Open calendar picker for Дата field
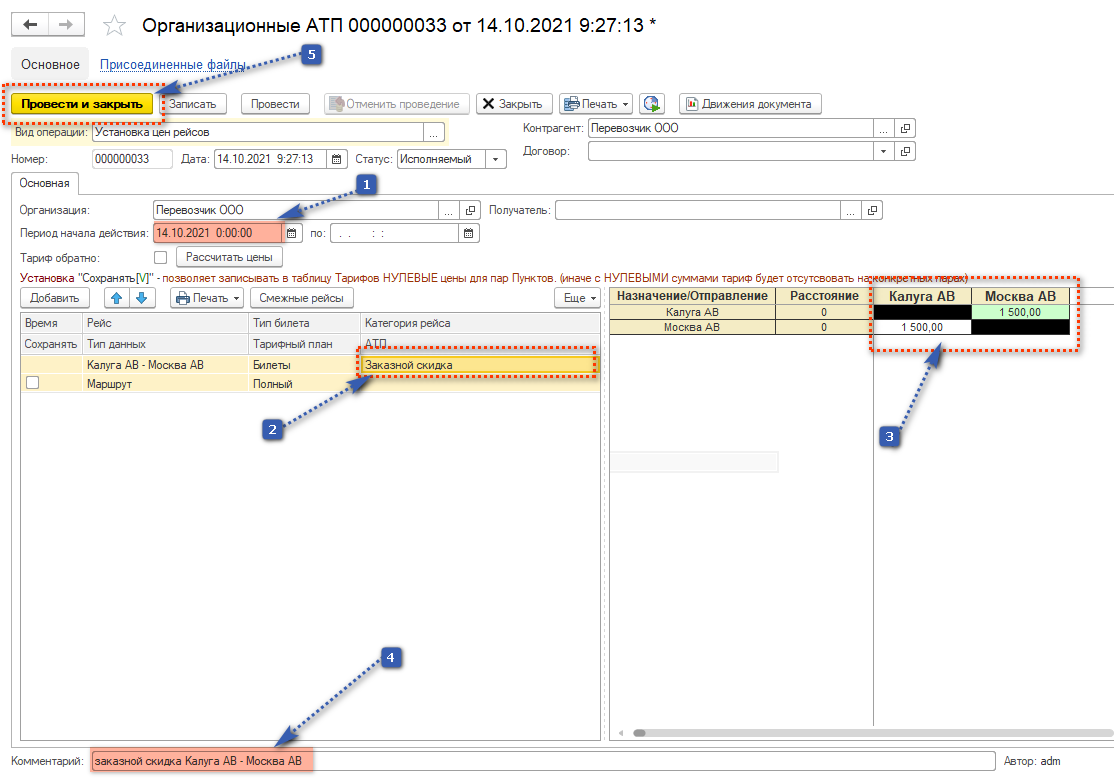The image size is (1114, 780). pyautogui.click(x=337, y=159)
